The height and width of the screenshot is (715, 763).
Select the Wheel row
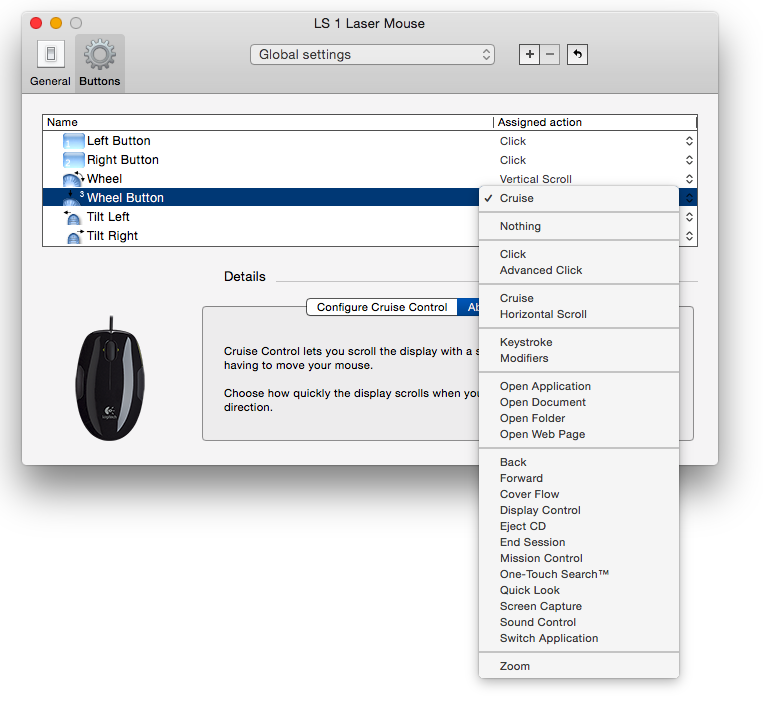(x=370, y=179)
